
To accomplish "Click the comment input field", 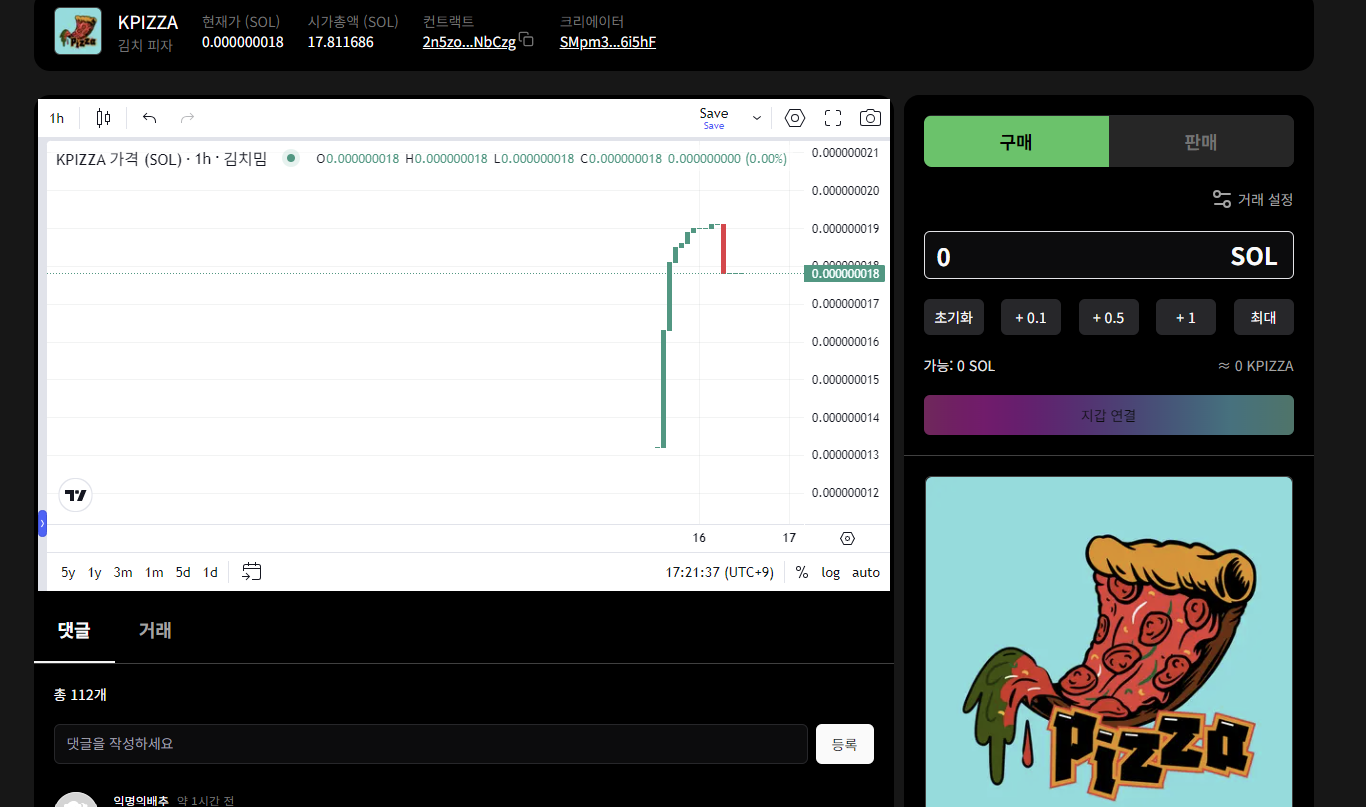I will click(431, 744).
